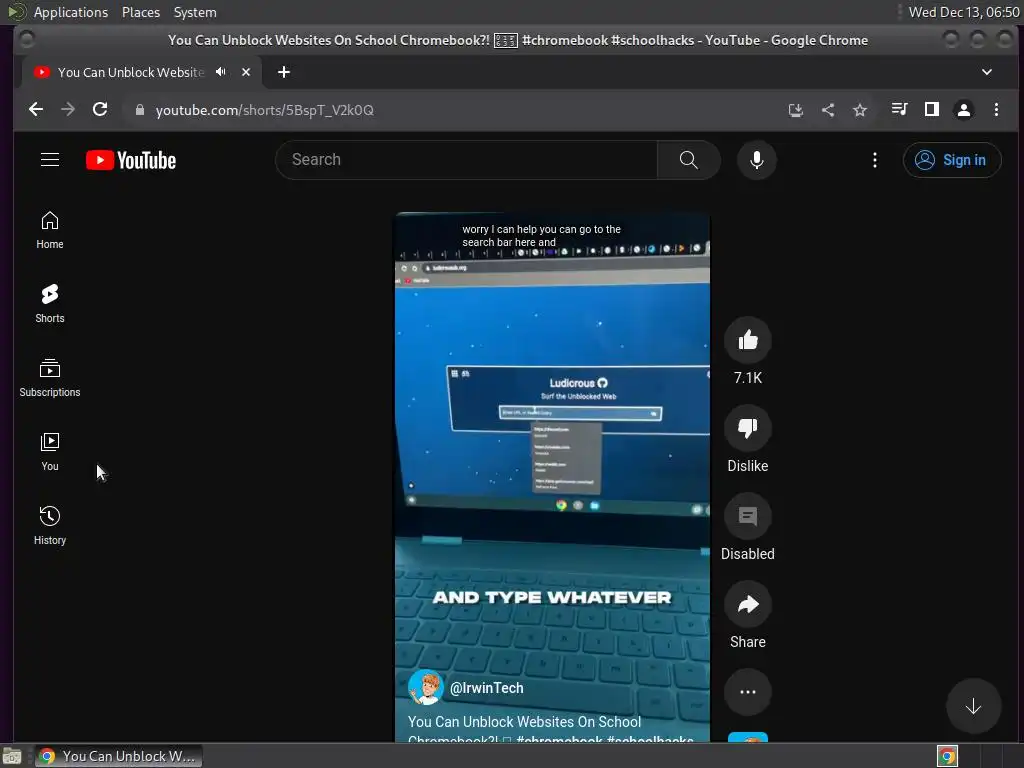Click the search magnifier button
1024x768 pixels.
point(688,160)
